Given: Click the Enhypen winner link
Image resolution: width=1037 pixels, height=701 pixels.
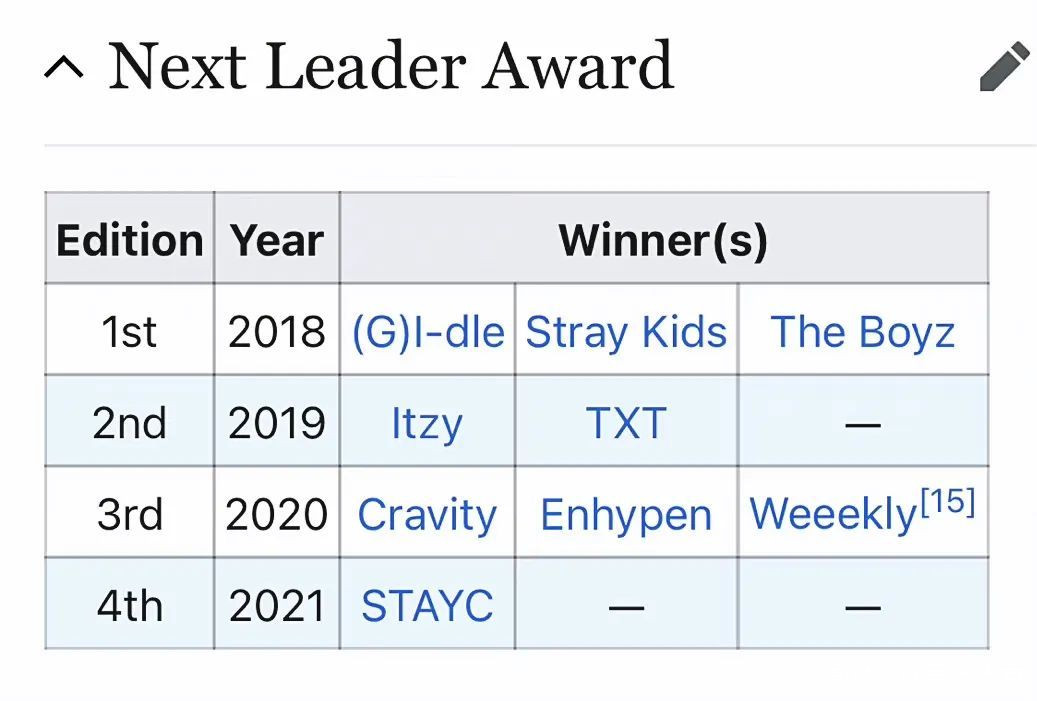Looking at the screenshot, I should (626, 515).
